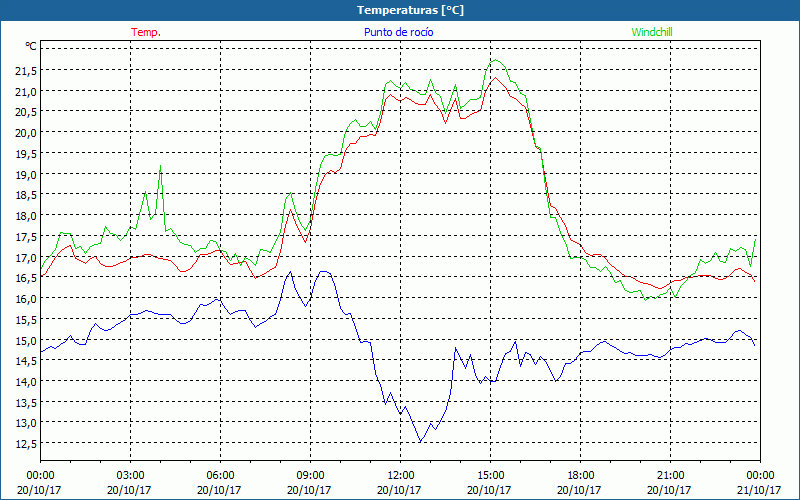
Task: Click the dew point minimum near 12:30
Action: (x=420, y=441)
